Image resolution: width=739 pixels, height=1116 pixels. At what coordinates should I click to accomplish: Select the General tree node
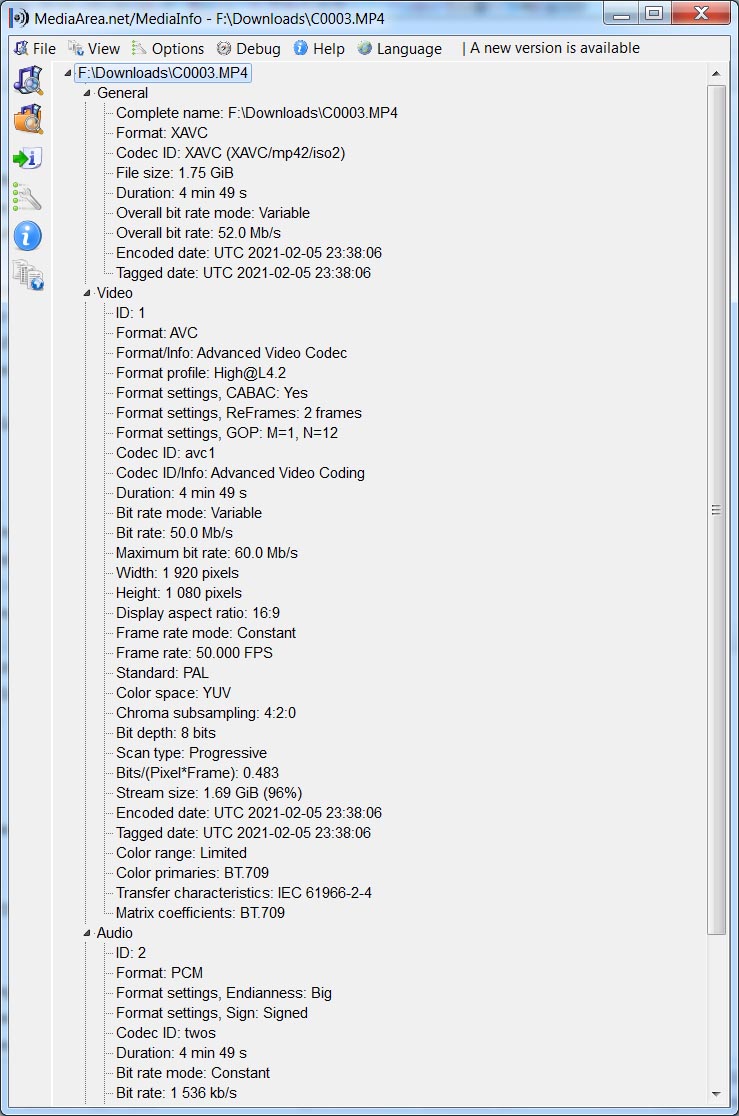(x=122, y=93)
